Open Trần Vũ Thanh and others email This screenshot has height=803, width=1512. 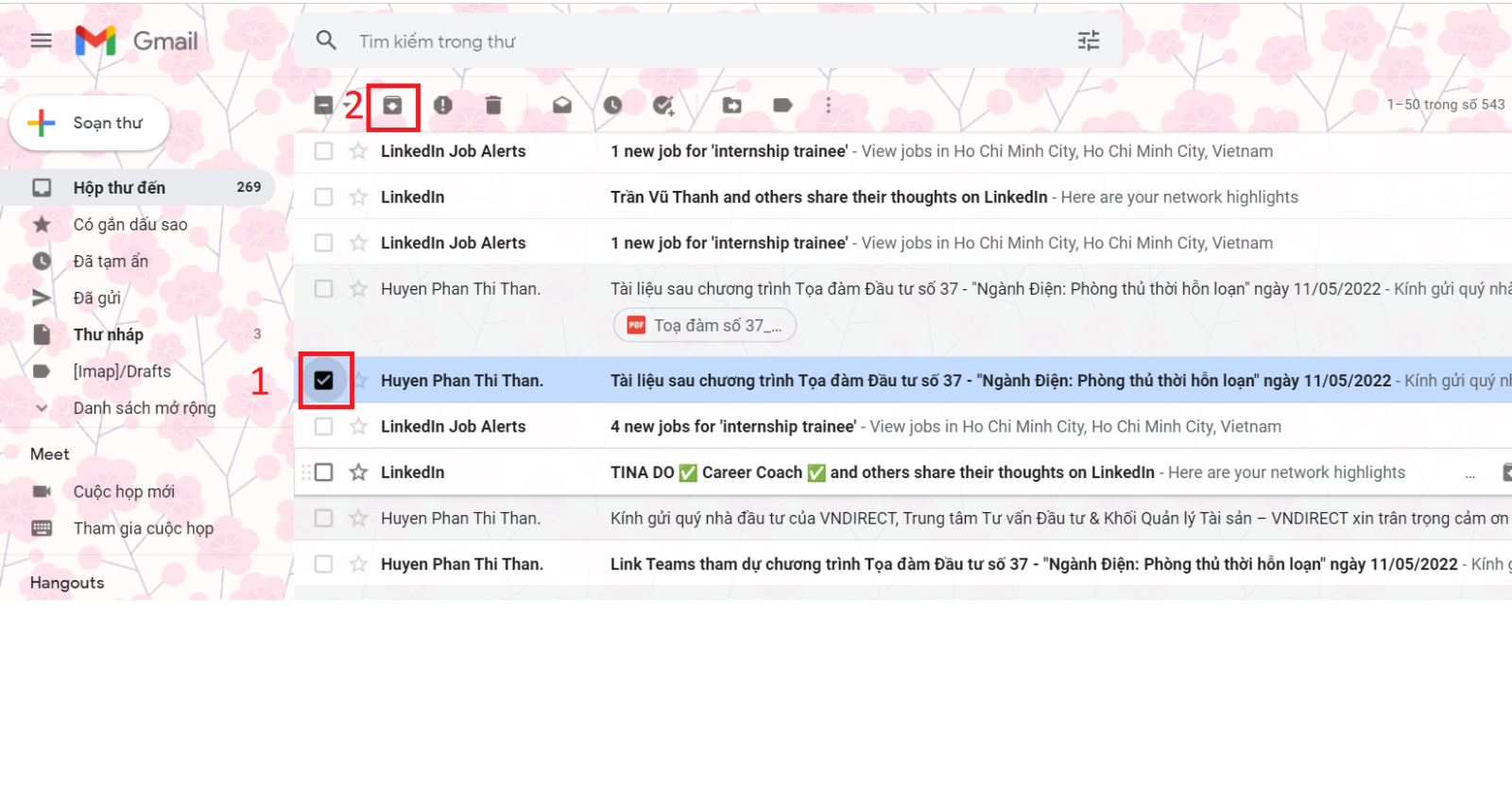(902, 196)
